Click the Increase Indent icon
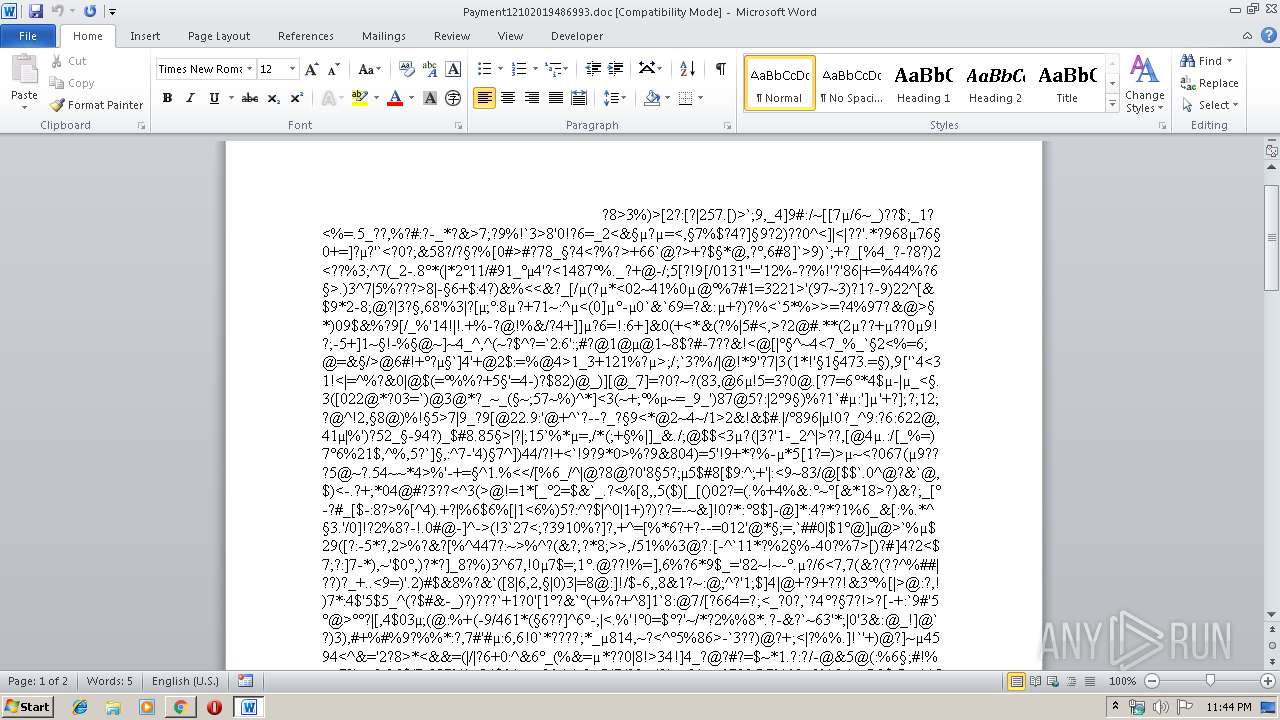This screenshot has width=1280, height=720. [616, 69]
